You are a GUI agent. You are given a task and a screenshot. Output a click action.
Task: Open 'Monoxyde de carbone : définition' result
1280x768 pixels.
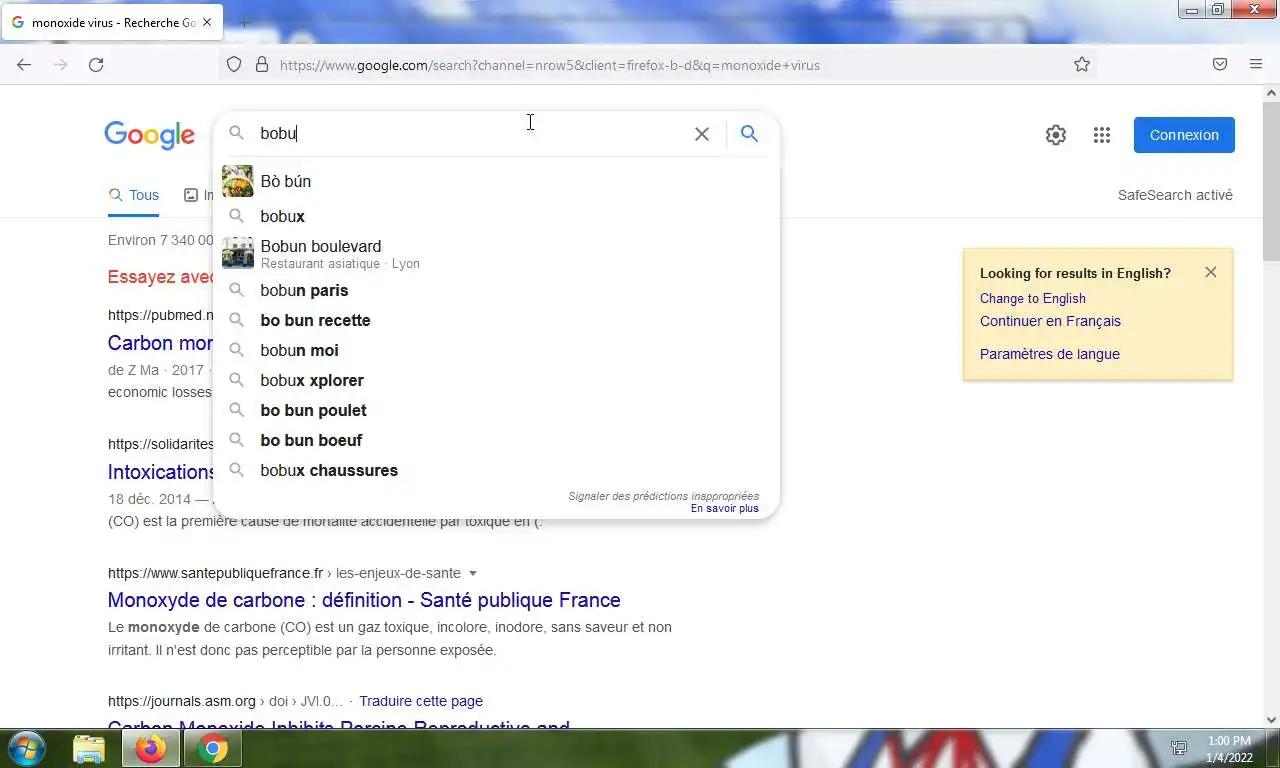coord(364,600)
